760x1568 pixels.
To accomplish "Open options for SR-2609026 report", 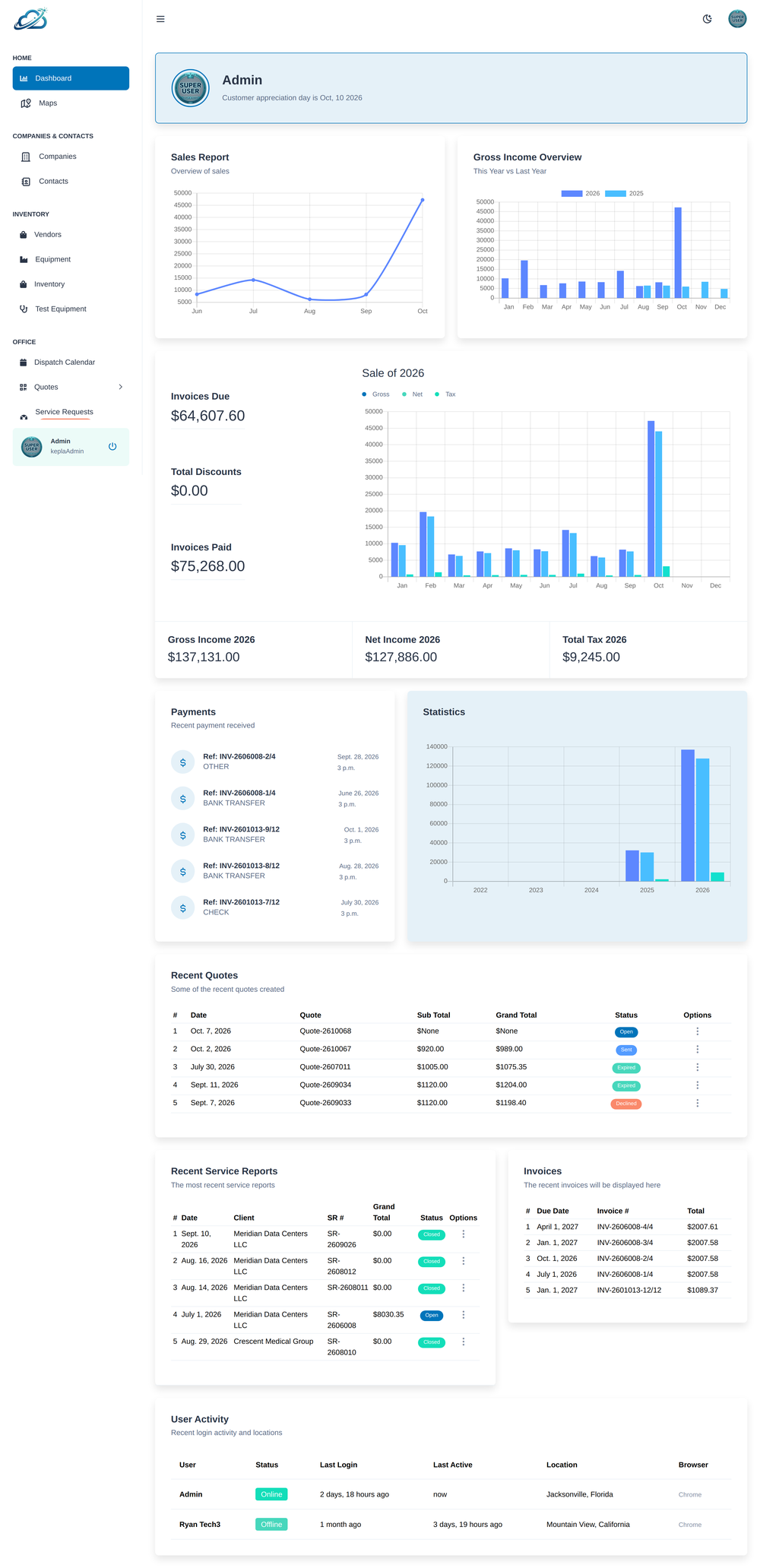I will (464, 1234).
